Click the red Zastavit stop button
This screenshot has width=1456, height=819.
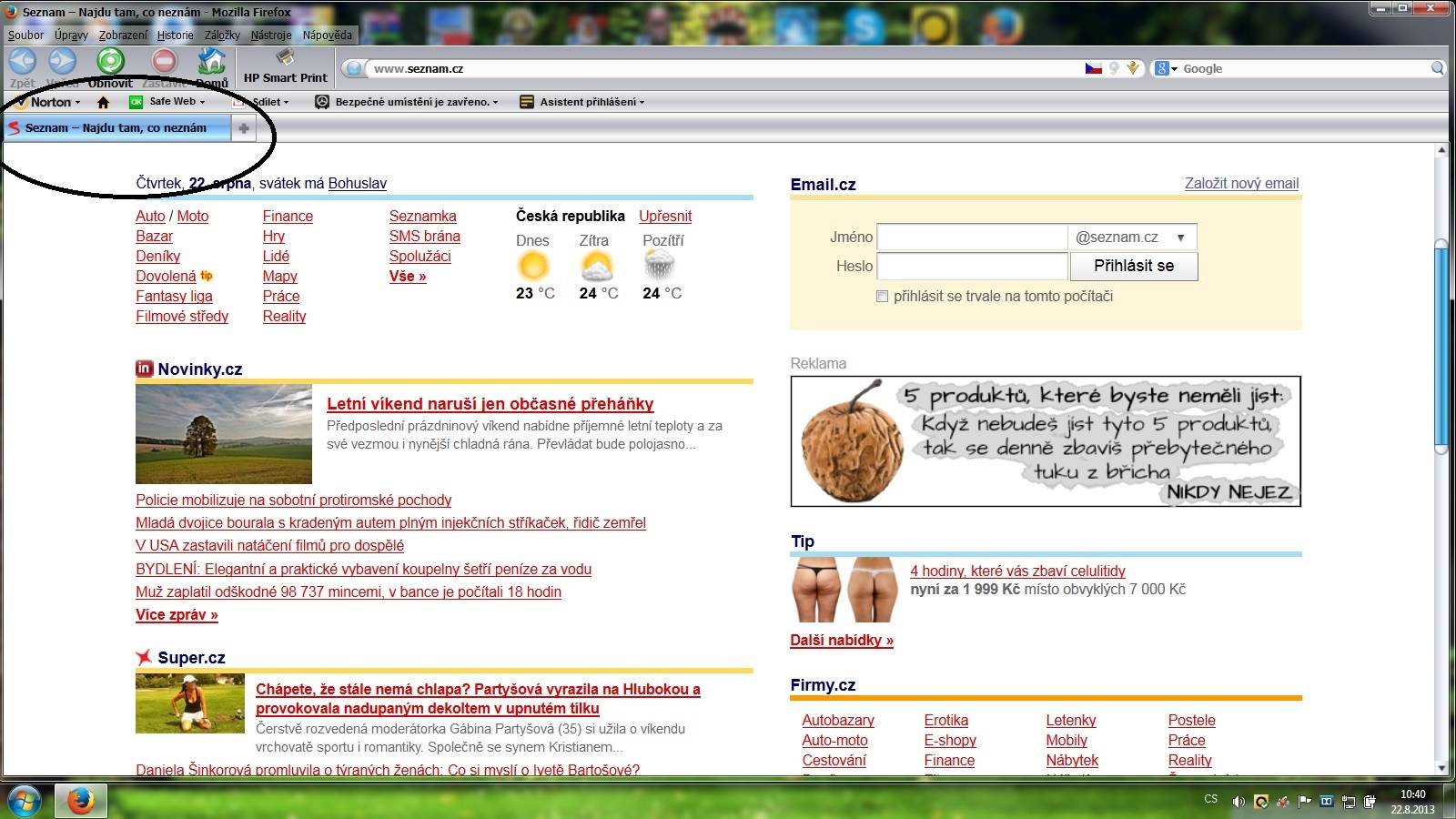tap(164, 62)
